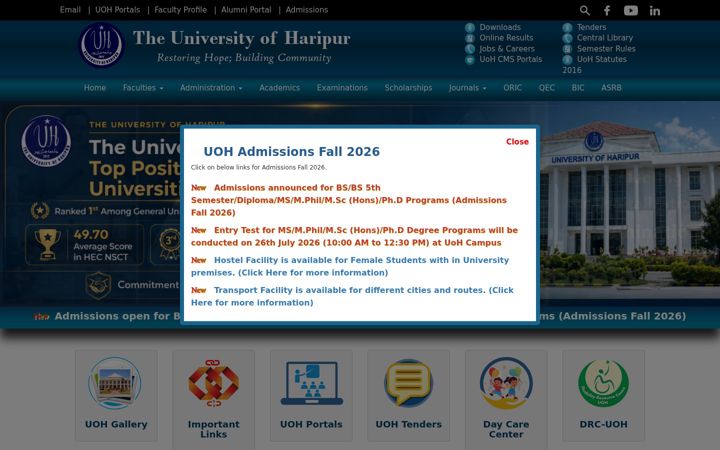This screenshot has height=450, width=720.
Task: Open the QEC menu item
Action: coord(546,88)
